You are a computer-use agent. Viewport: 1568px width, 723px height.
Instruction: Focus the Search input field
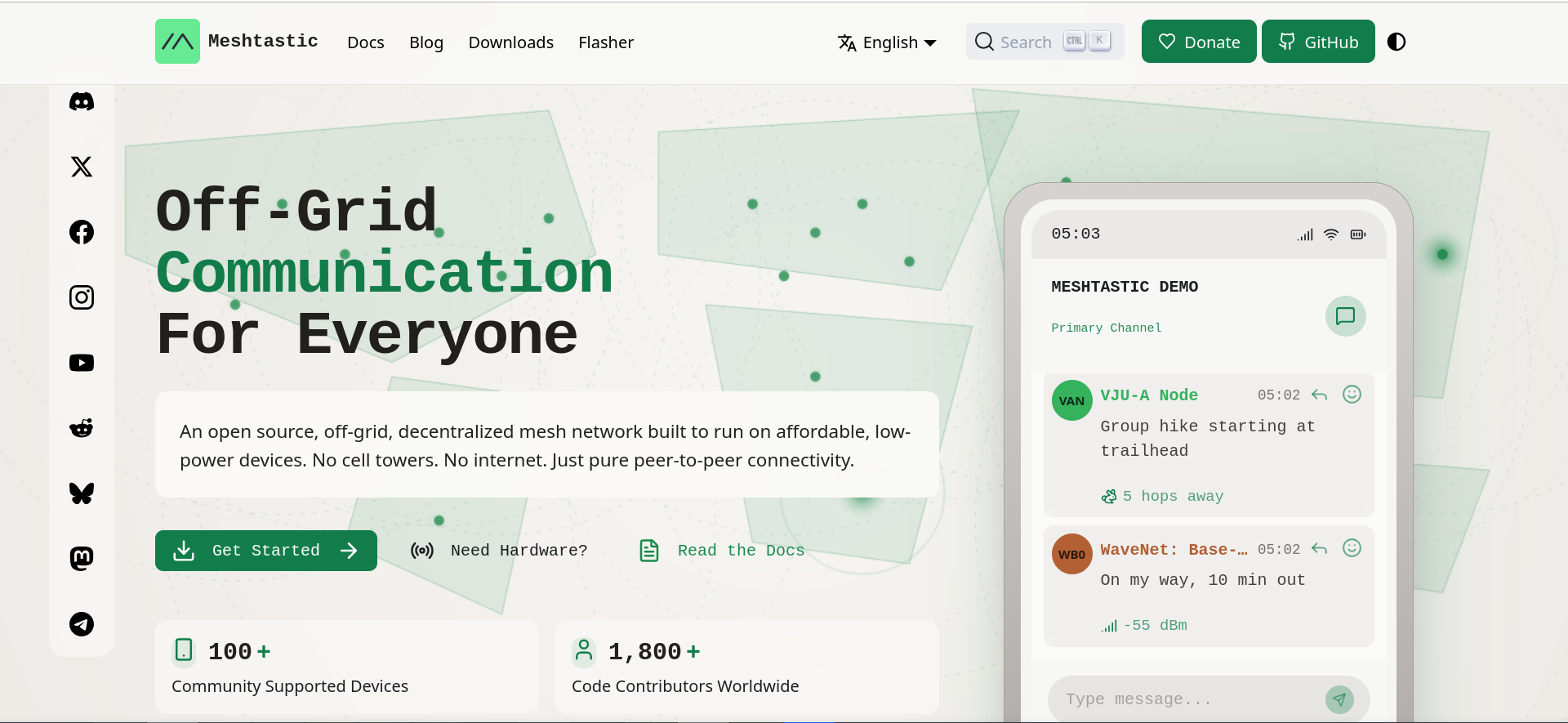pos(1045,42)
